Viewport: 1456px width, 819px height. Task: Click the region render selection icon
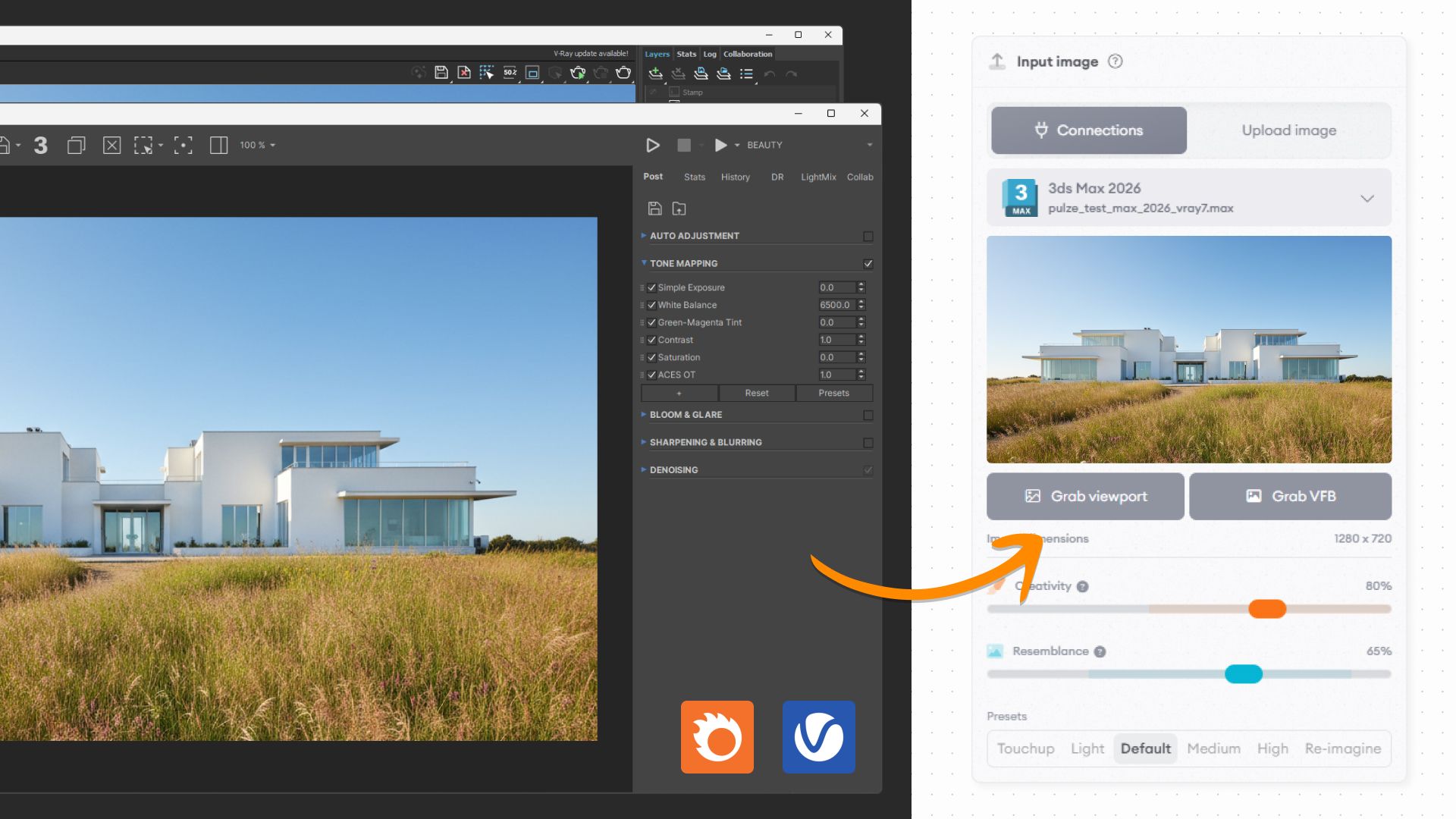coord(143,145)
